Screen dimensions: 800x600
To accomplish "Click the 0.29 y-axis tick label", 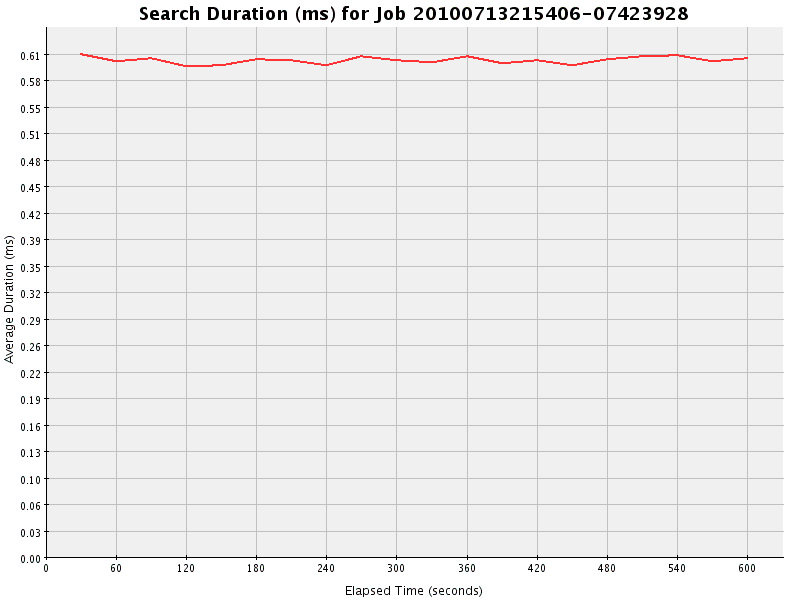I will 30,320.
